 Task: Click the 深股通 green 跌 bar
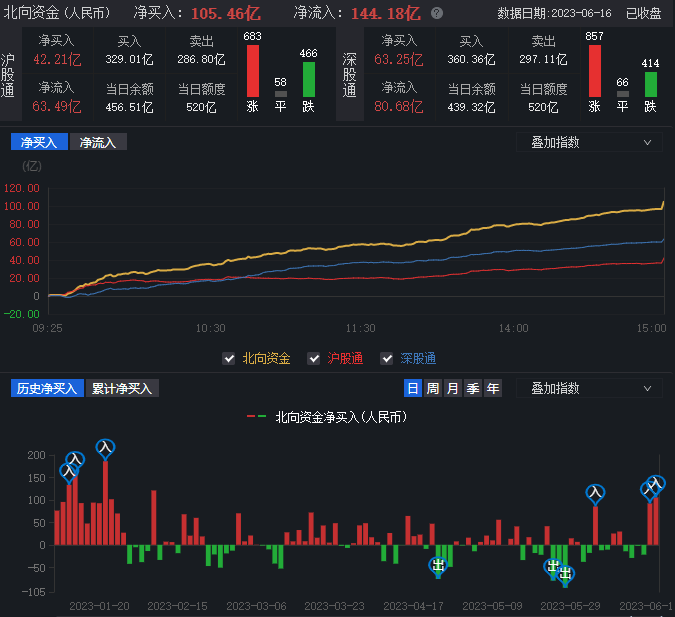651,81
